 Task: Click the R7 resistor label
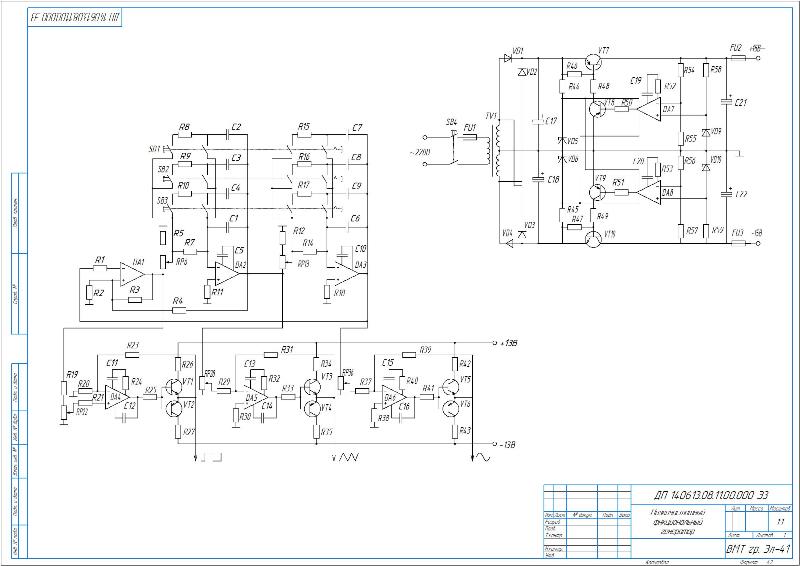coord(189,242)
